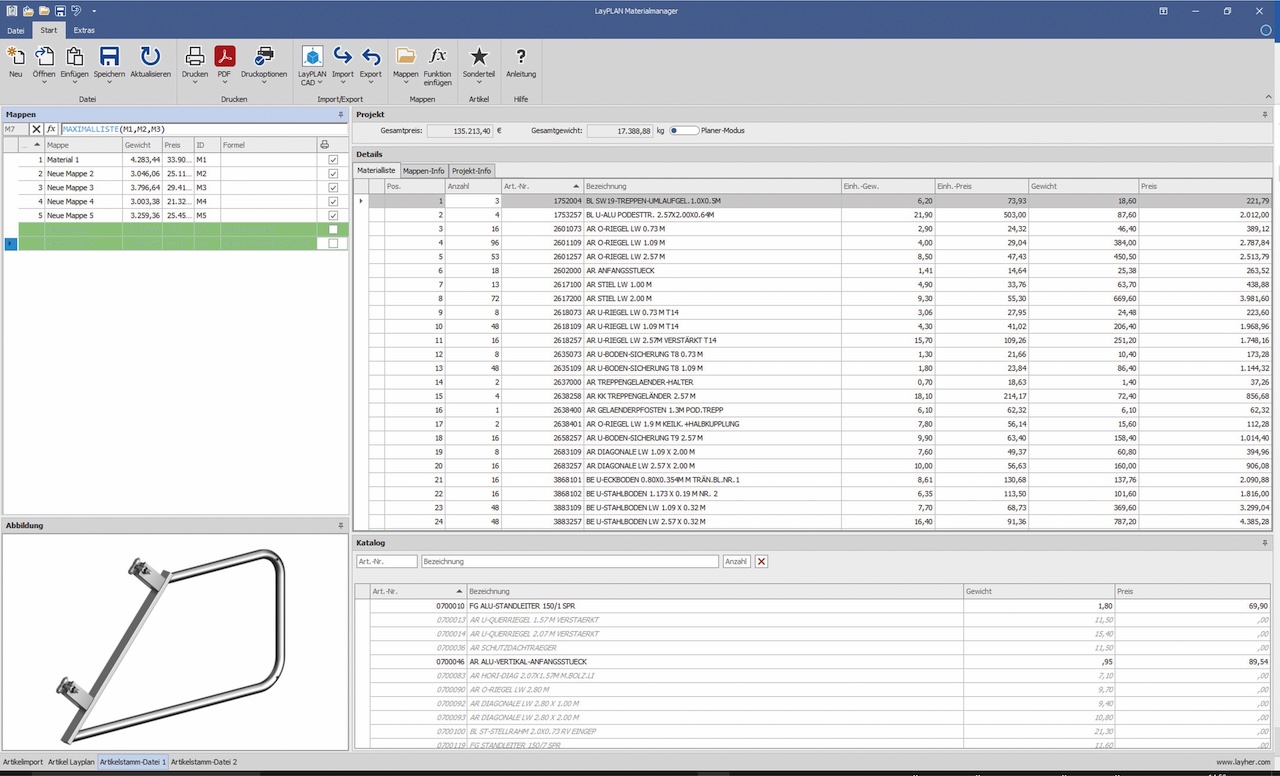Expand the Speichern dropdown arrow
Screen dimensions: 1280x776
pos(109,83)
